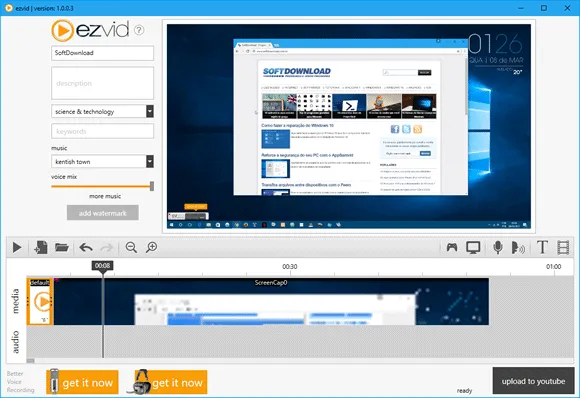Viewport: 580px width, 398px height.
Task: Start screen capture with monitor icon
Action: [473, 247]
